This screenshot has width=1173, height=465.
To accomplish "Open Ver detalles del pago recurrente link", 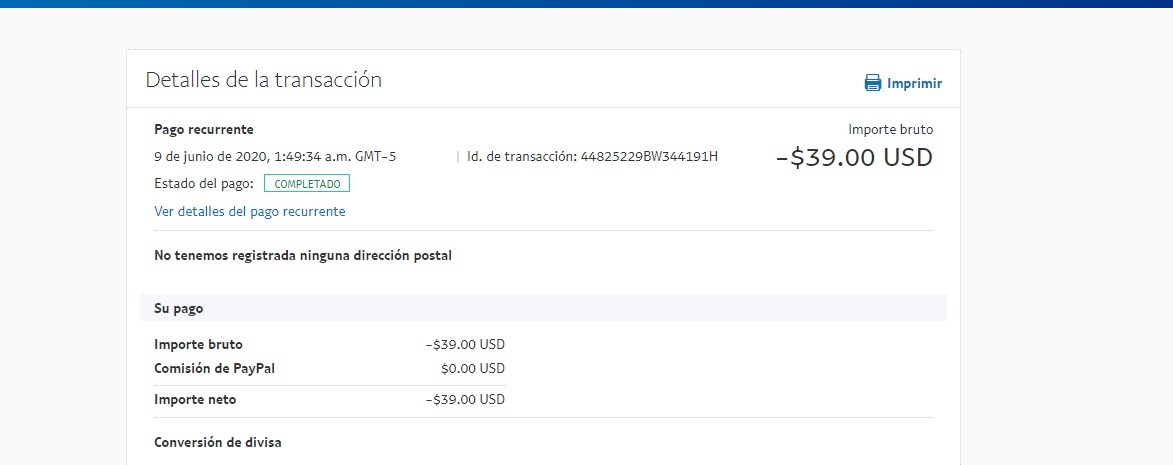I will [x=250, y=212].
